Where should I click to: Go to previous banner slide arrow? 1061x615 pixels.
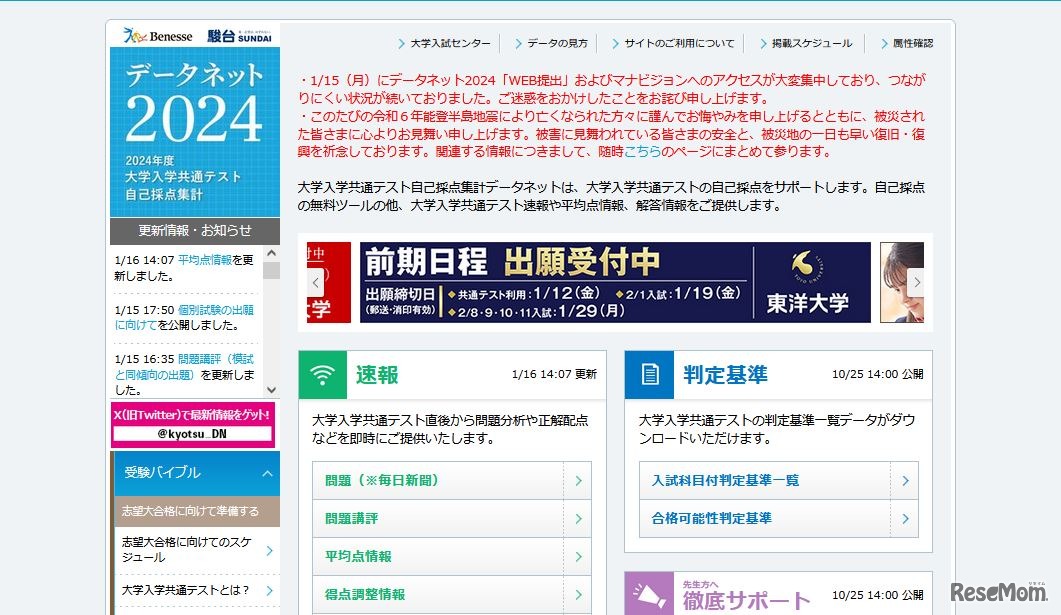point(315,282)
